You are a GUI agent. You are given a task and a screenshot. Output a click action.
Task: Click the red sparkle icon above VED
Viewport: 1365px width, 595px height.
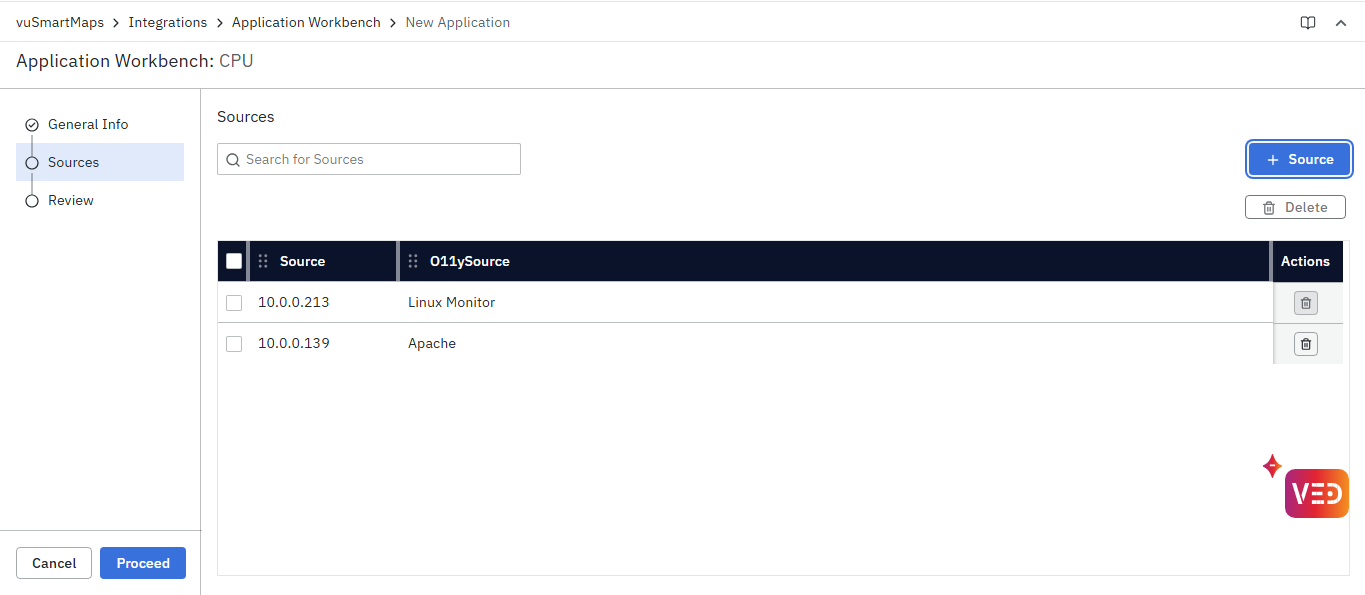tap(1272, 466)
